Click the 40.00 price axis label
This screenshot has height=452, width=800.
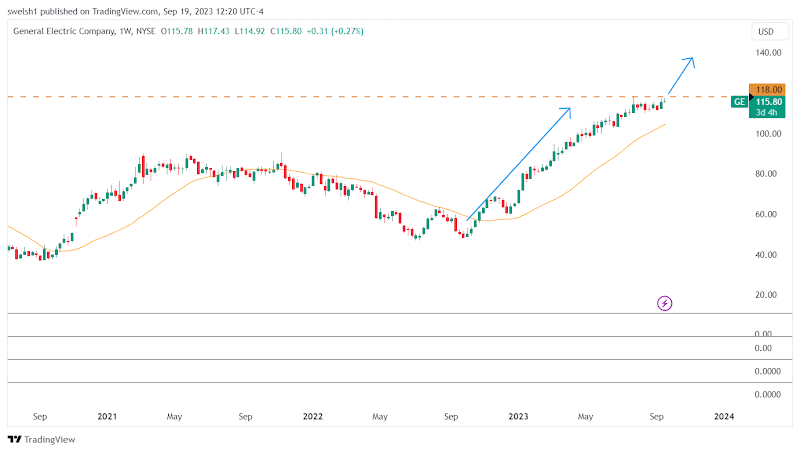[x=766, y=255]
